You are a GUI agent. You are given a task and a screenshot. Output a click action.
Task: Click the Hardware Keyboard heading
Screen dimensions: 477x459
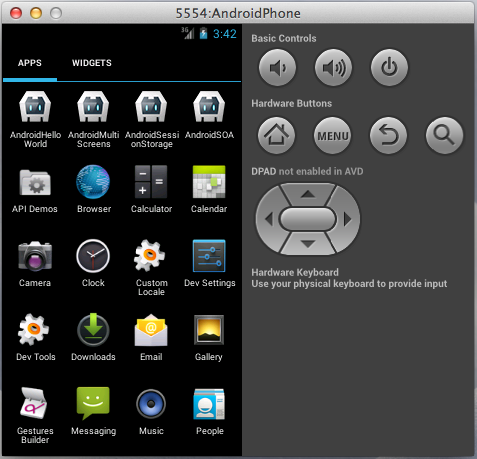click(295, 272)
